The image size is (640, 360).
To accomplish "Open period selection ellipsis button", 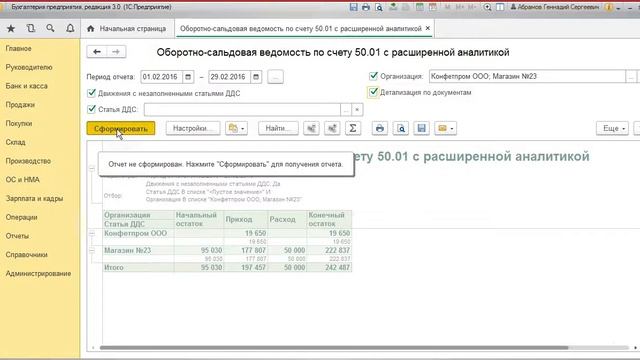I will 276,77.
